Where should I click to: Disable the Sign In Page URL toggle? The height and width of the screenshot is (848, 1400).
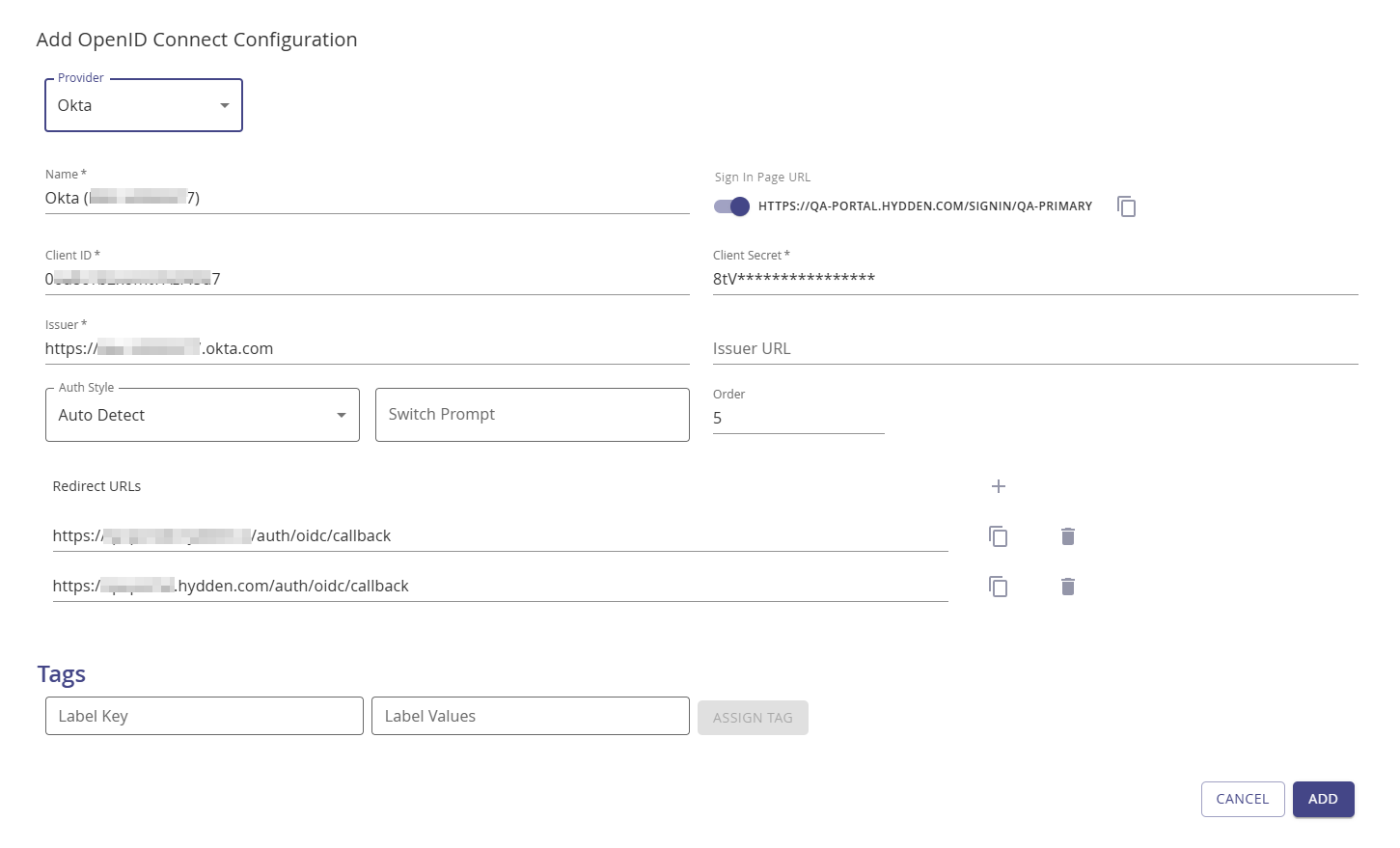tap(730, 205)
